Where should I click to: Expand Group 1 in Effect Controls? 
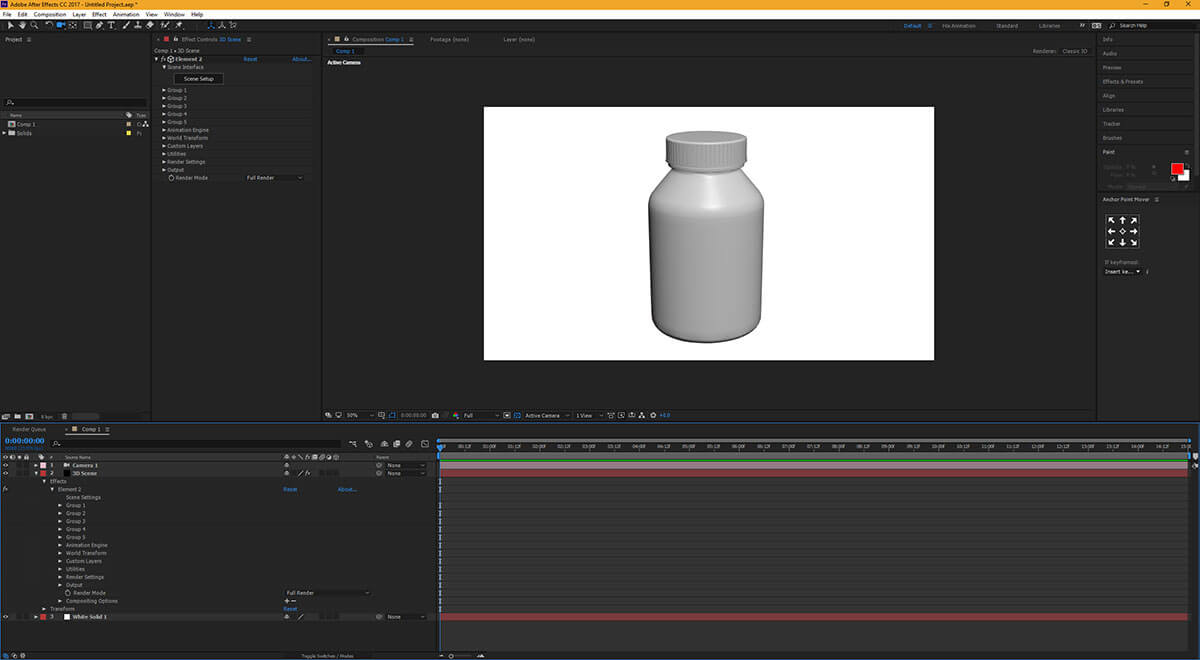164,90
